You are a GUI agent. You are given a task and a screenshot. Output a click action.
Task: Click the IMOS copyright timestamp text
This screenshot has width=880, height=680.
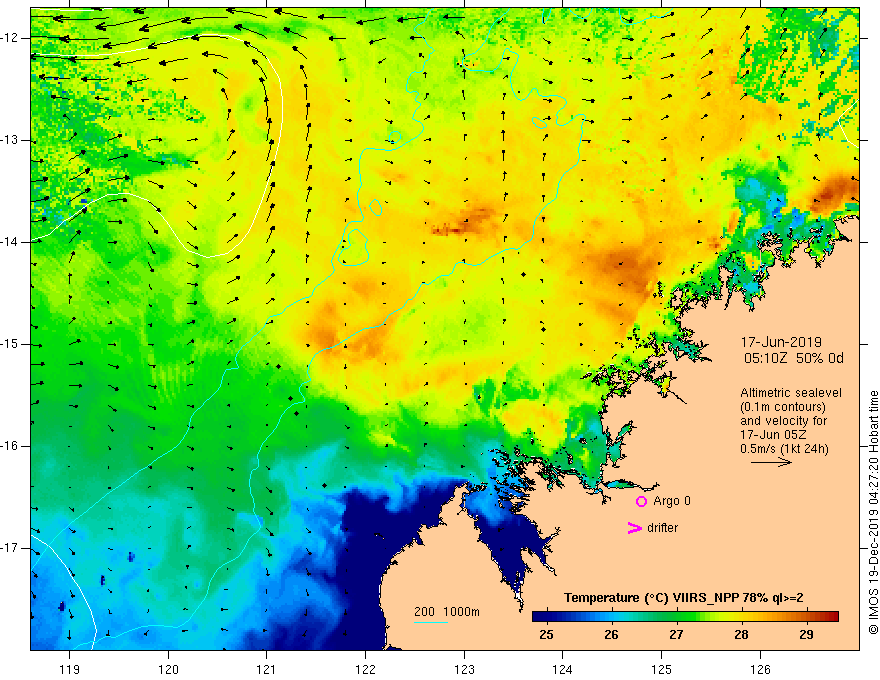click(873, 513)
